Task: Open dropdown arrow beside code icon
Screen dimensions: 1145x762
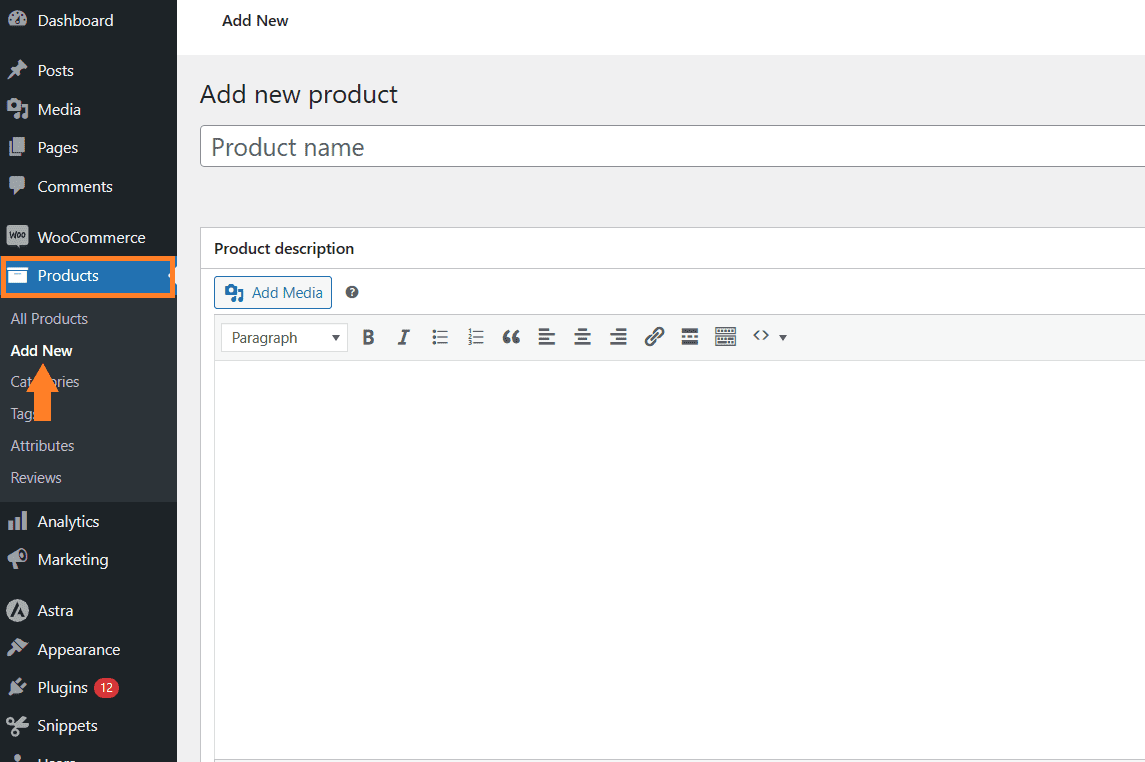Action: 783,337
